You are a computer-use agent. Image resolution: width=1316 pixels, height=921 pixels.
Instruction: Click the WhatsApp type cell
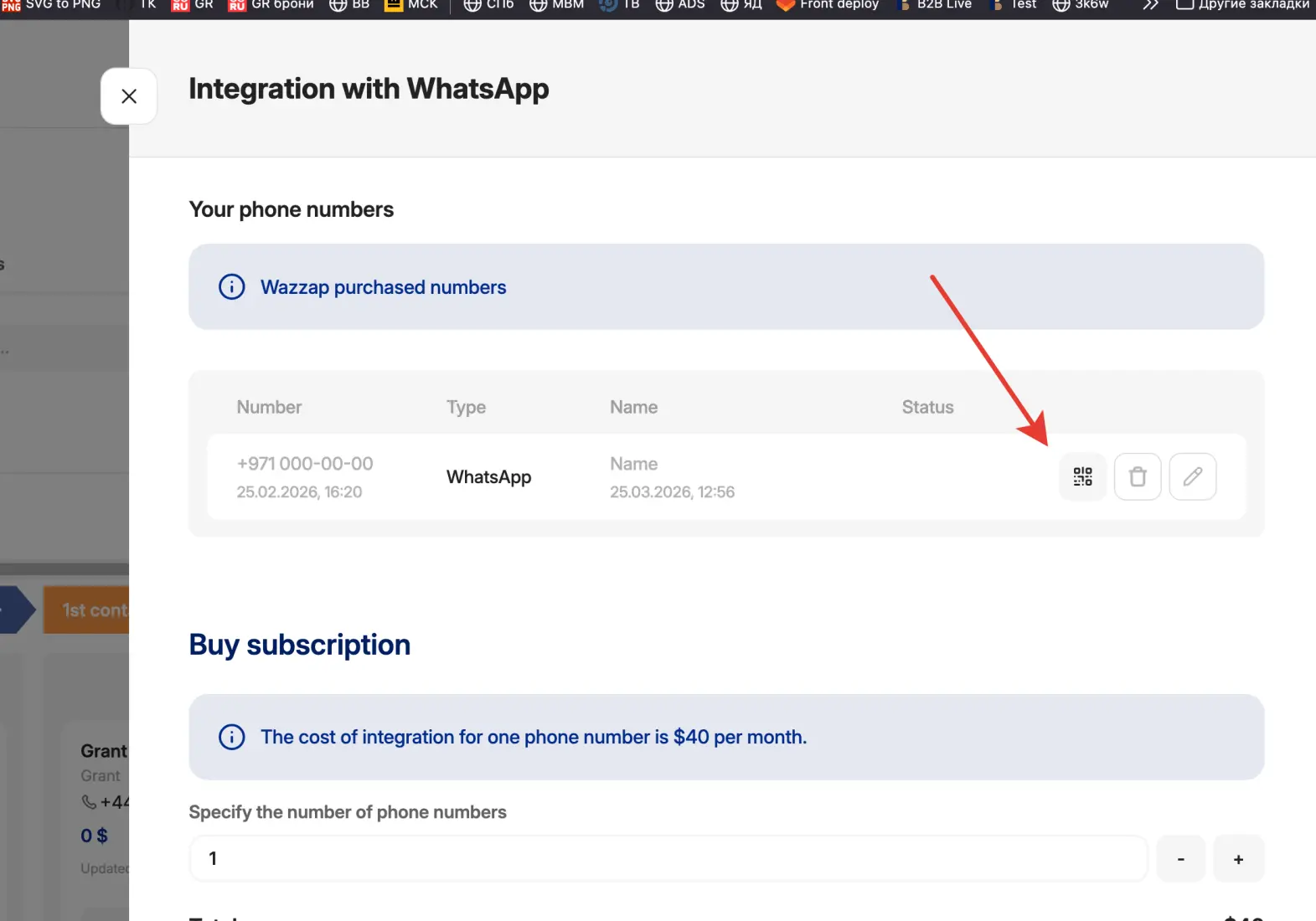pos(489,476)
